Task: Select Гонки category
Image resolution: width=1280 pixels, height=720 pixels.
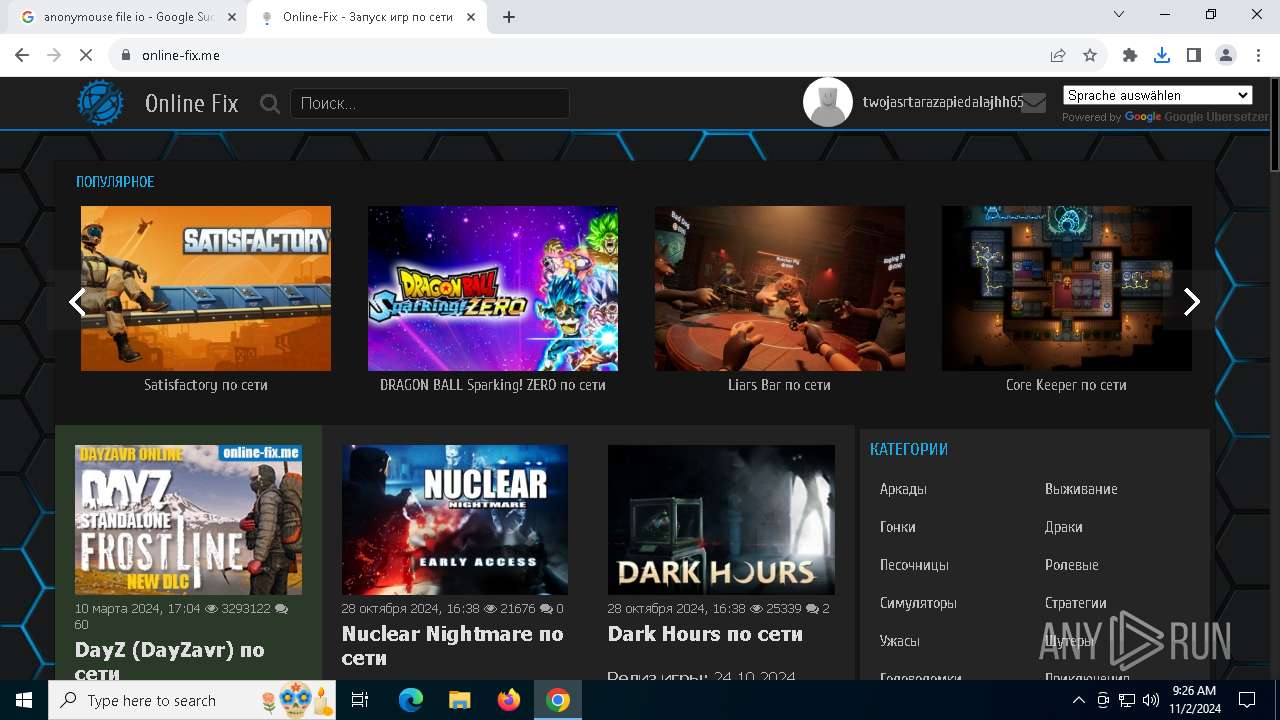Action: [898, 527]
